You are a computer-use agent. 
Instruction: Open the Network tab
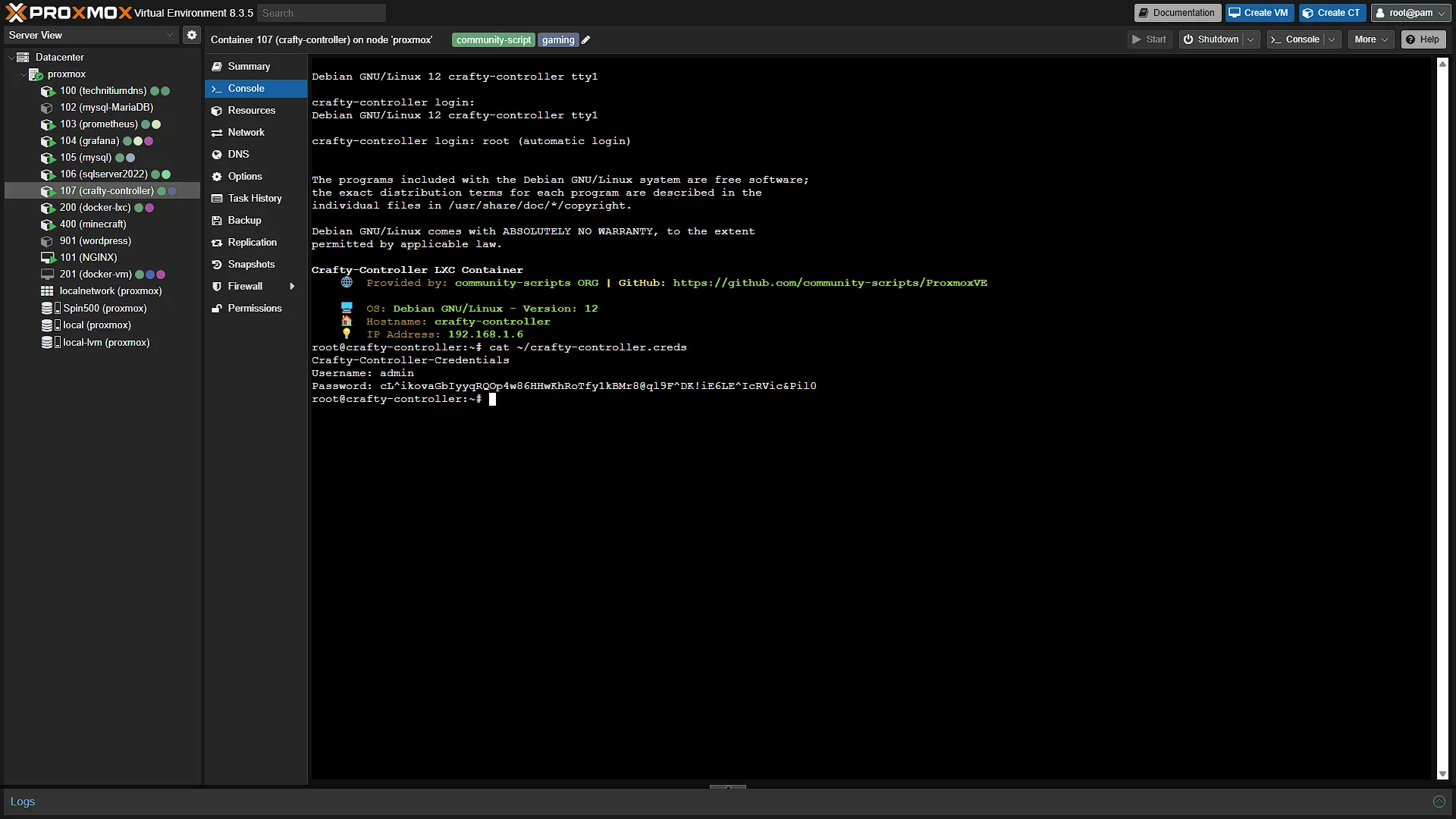[256, 133]
